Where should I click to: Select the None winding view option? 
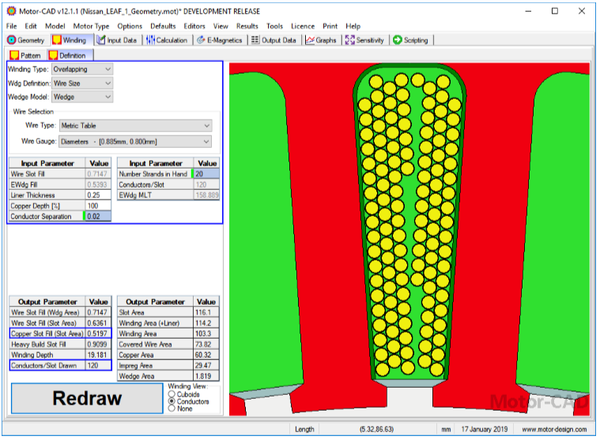coord(171,409)
